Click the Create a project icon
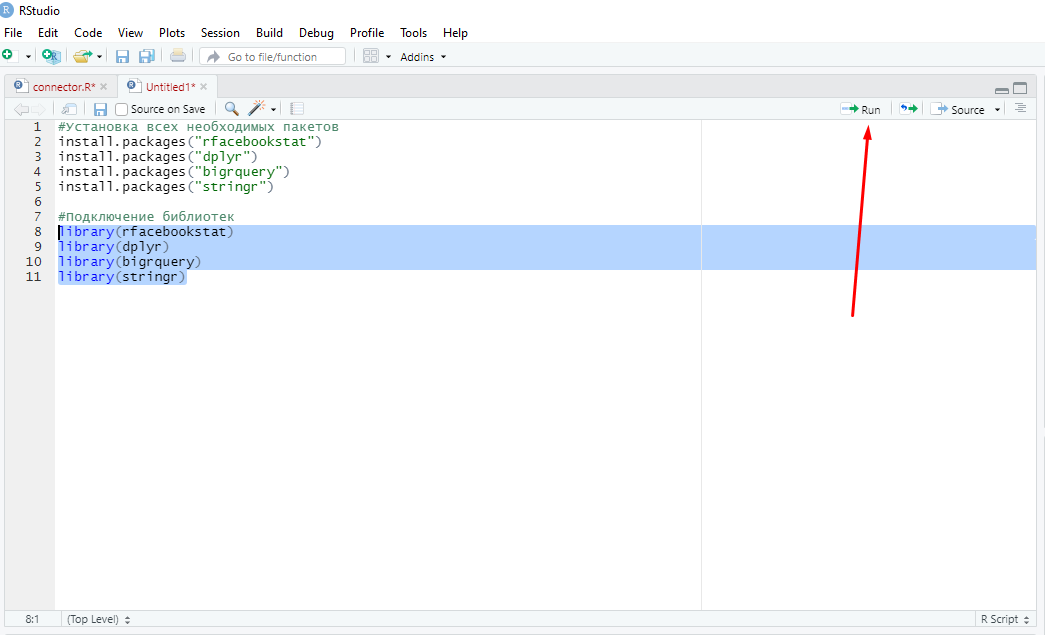 [51, 56]
